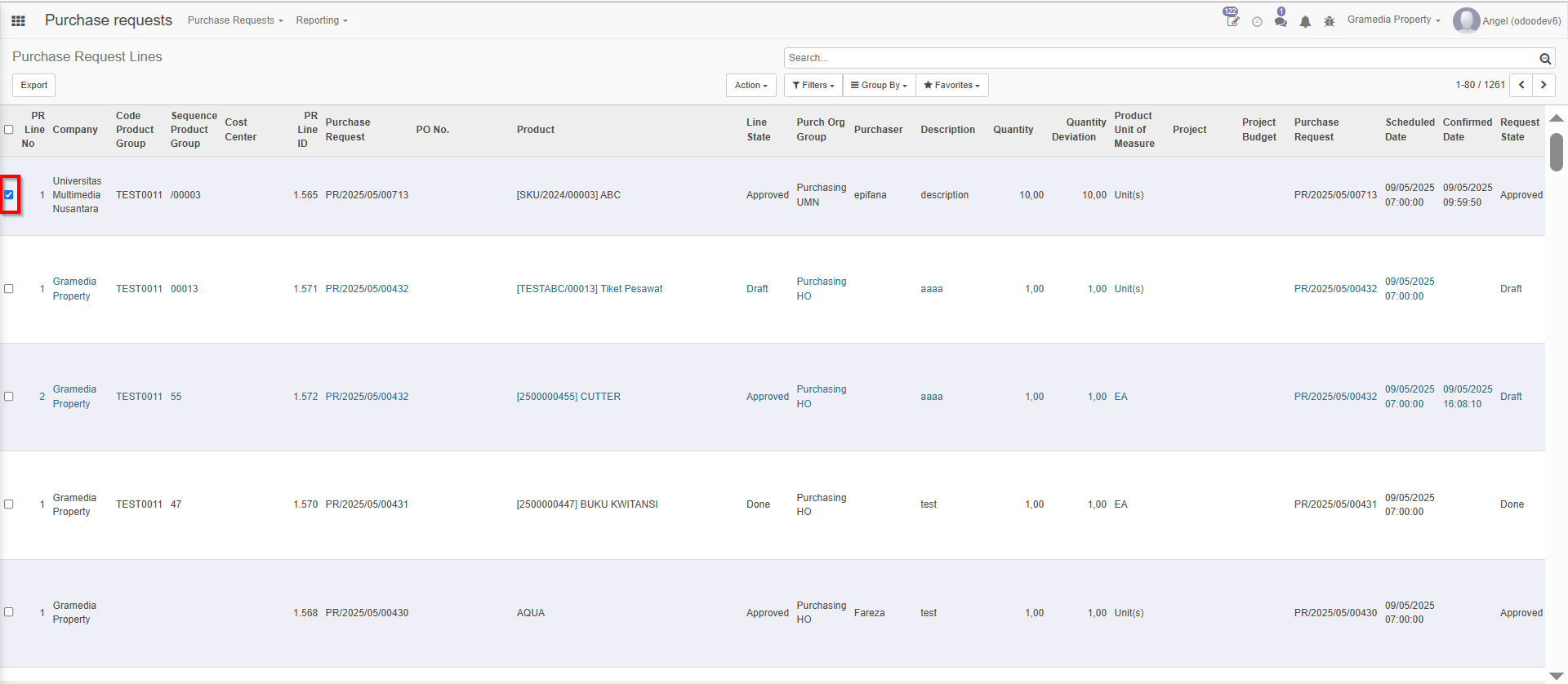
Task: Open the Purchase requests app title
Action: click(x=109, y=20)
